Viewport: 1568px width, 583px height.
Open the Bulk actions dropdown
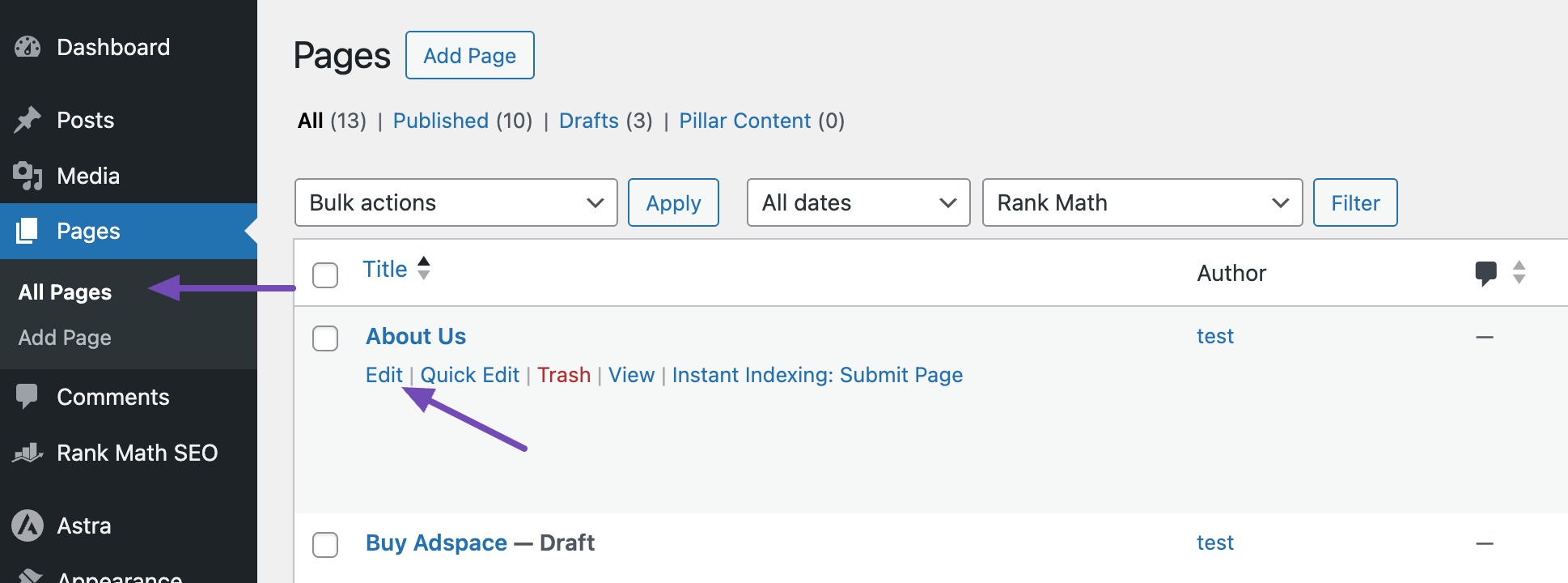[x=456, y=202]
